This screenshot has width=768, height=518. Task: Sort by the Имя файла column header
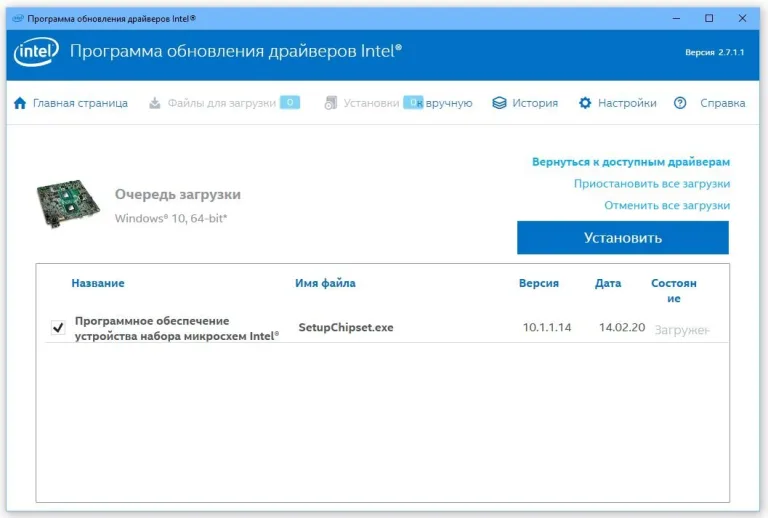[x=325, y=283]
